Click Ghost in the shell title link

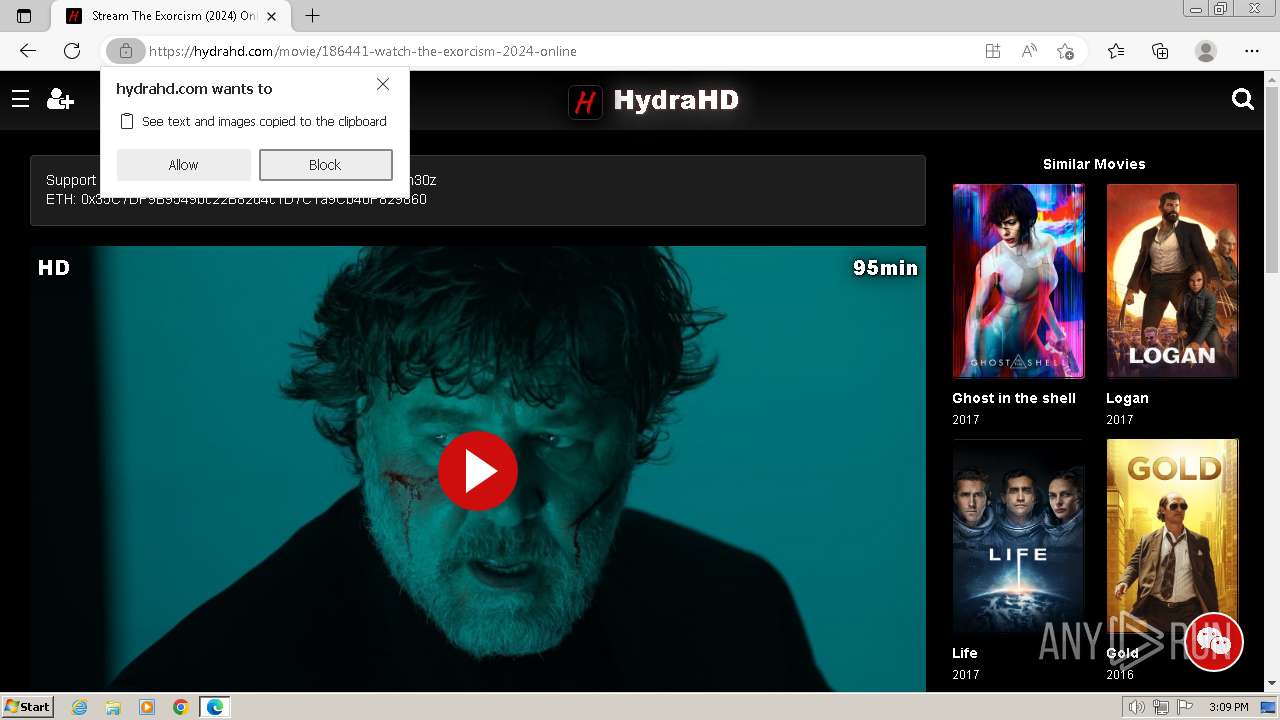[x=1014, y=398]
